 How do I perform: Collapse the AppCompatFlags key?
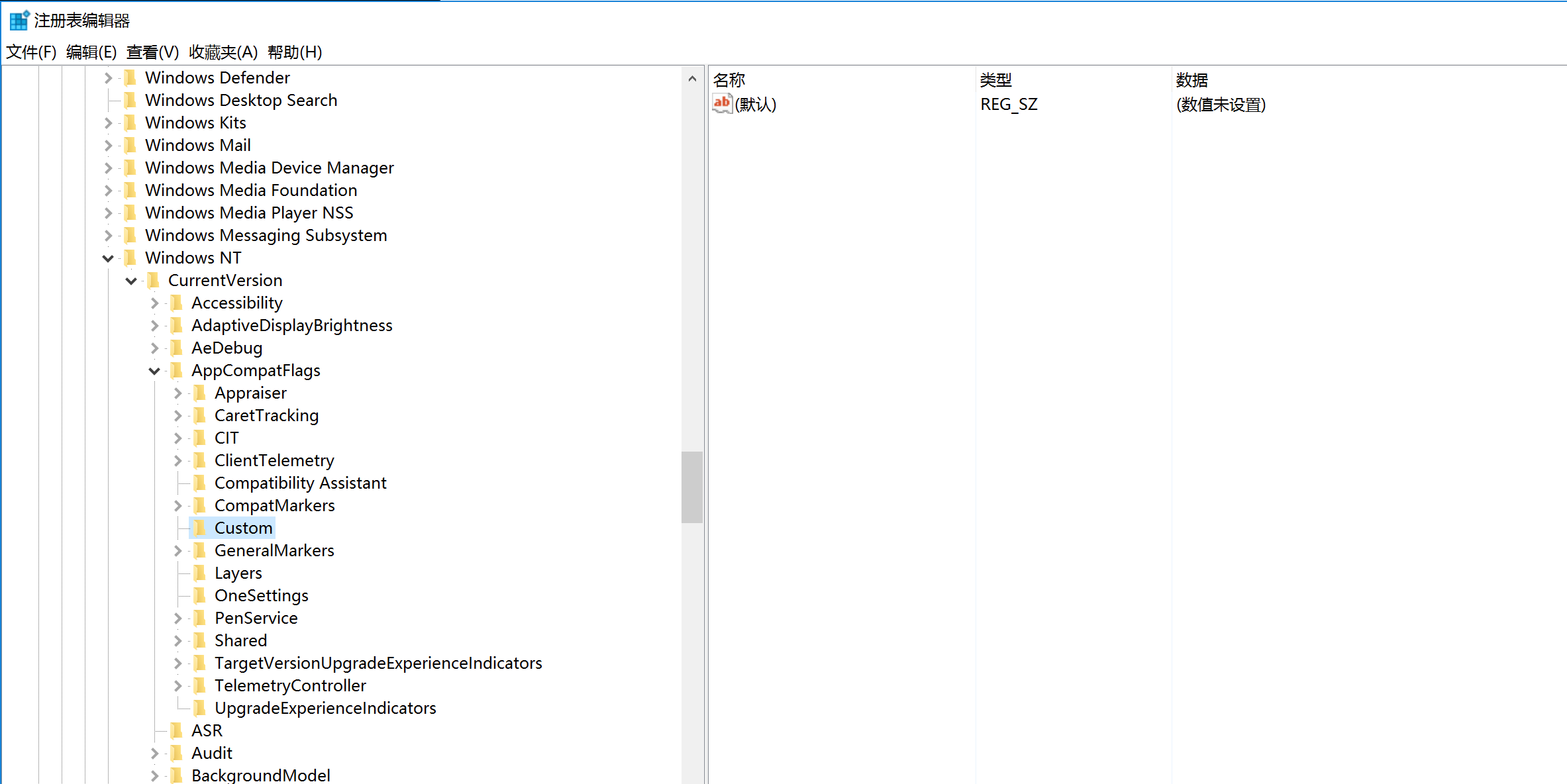tap(154, 371)
